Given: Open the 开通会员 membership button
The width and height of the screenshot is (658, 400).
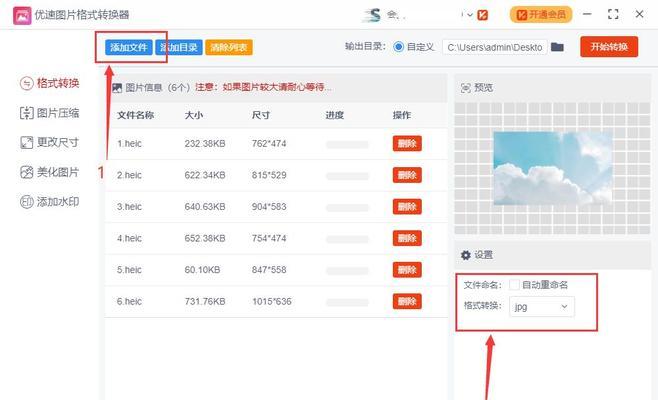Looking at the screenshot, I should coord(541,15).
